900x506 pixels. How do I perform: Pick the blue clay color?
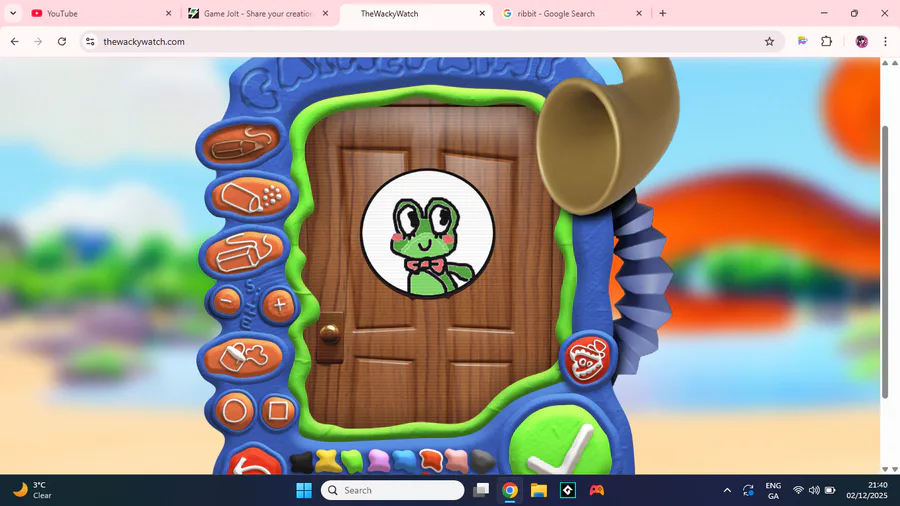point(404,461)
